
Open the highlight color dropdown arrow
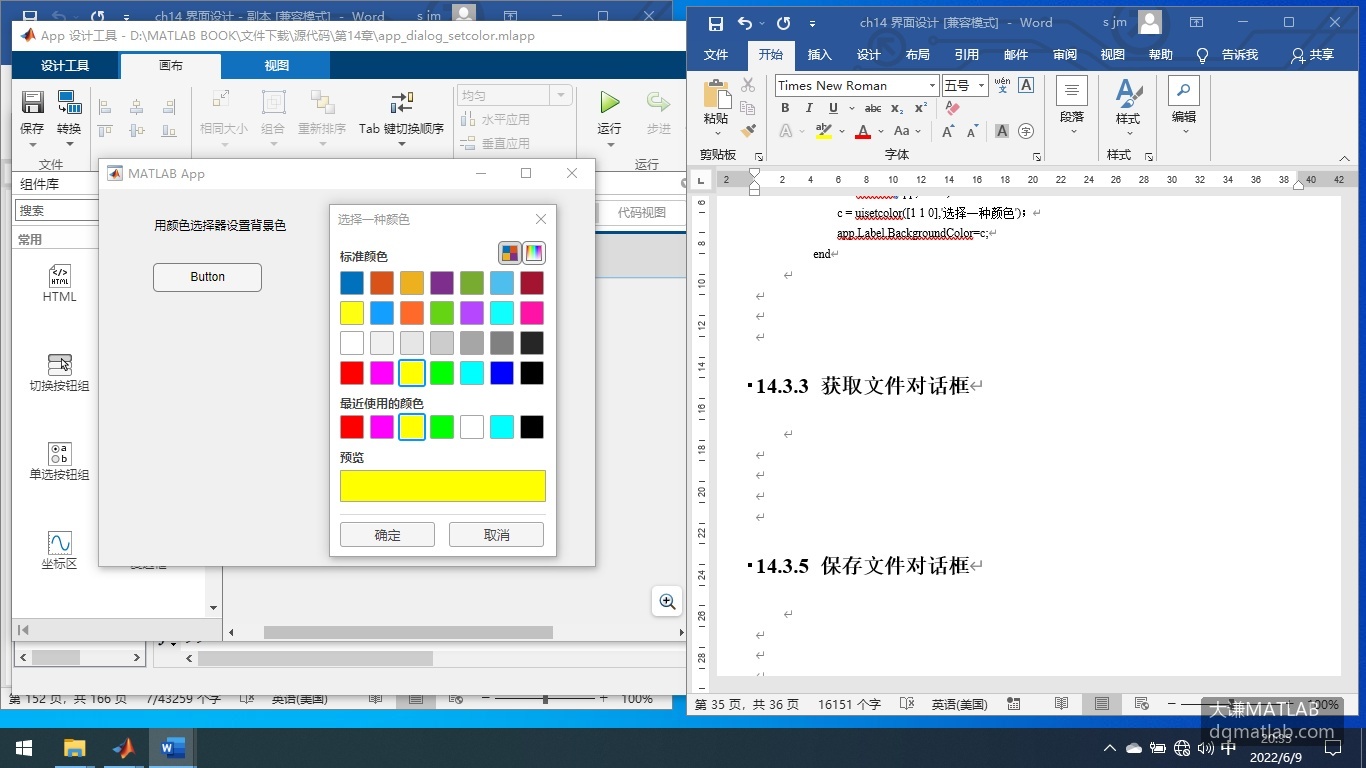(841, 131)
